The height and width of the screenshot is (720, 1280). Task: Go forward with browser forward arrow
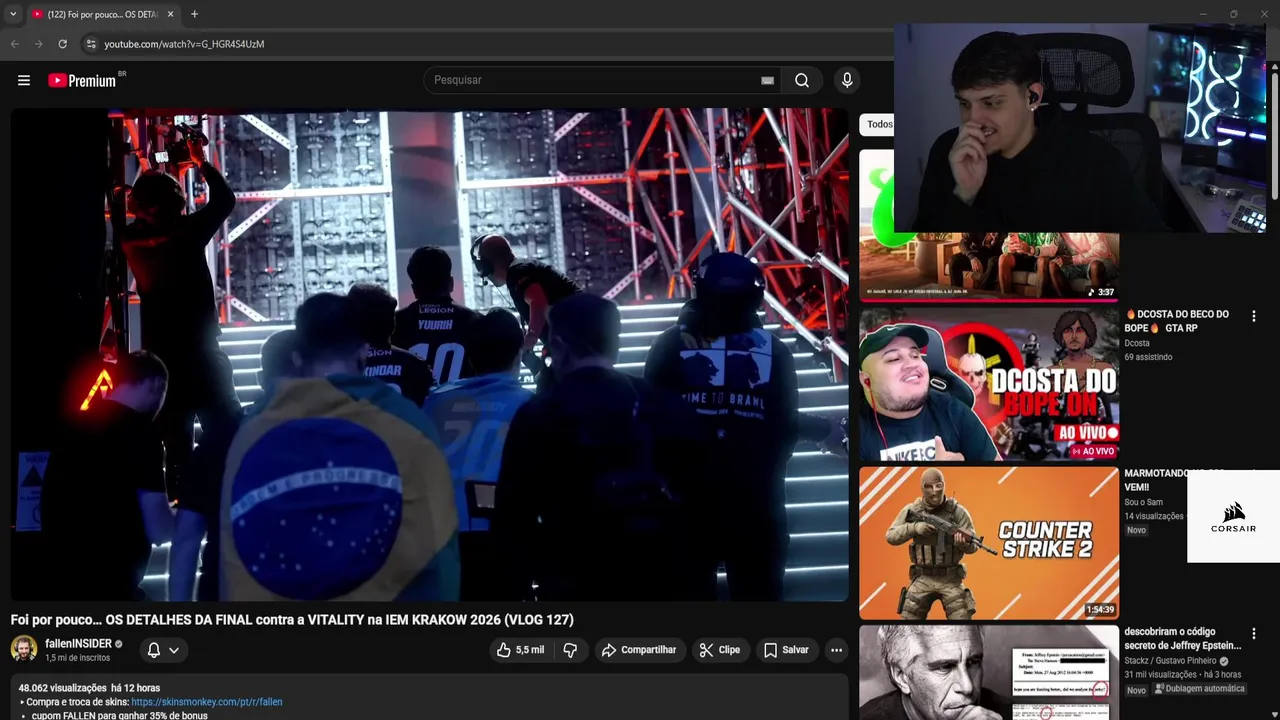38,44
